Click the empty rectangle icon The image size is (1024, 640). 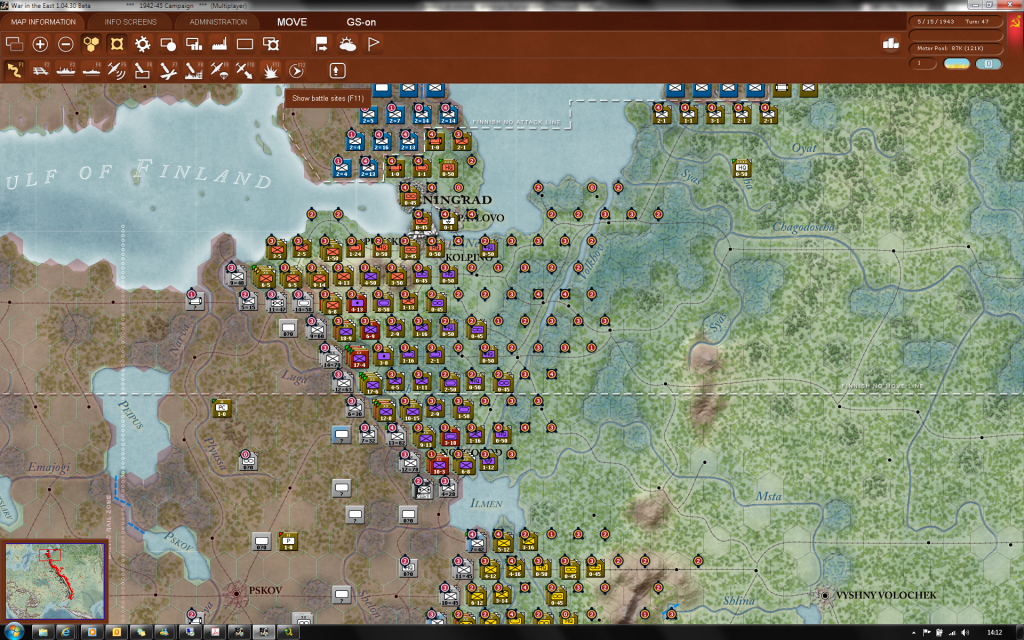[x=245, y=44]
